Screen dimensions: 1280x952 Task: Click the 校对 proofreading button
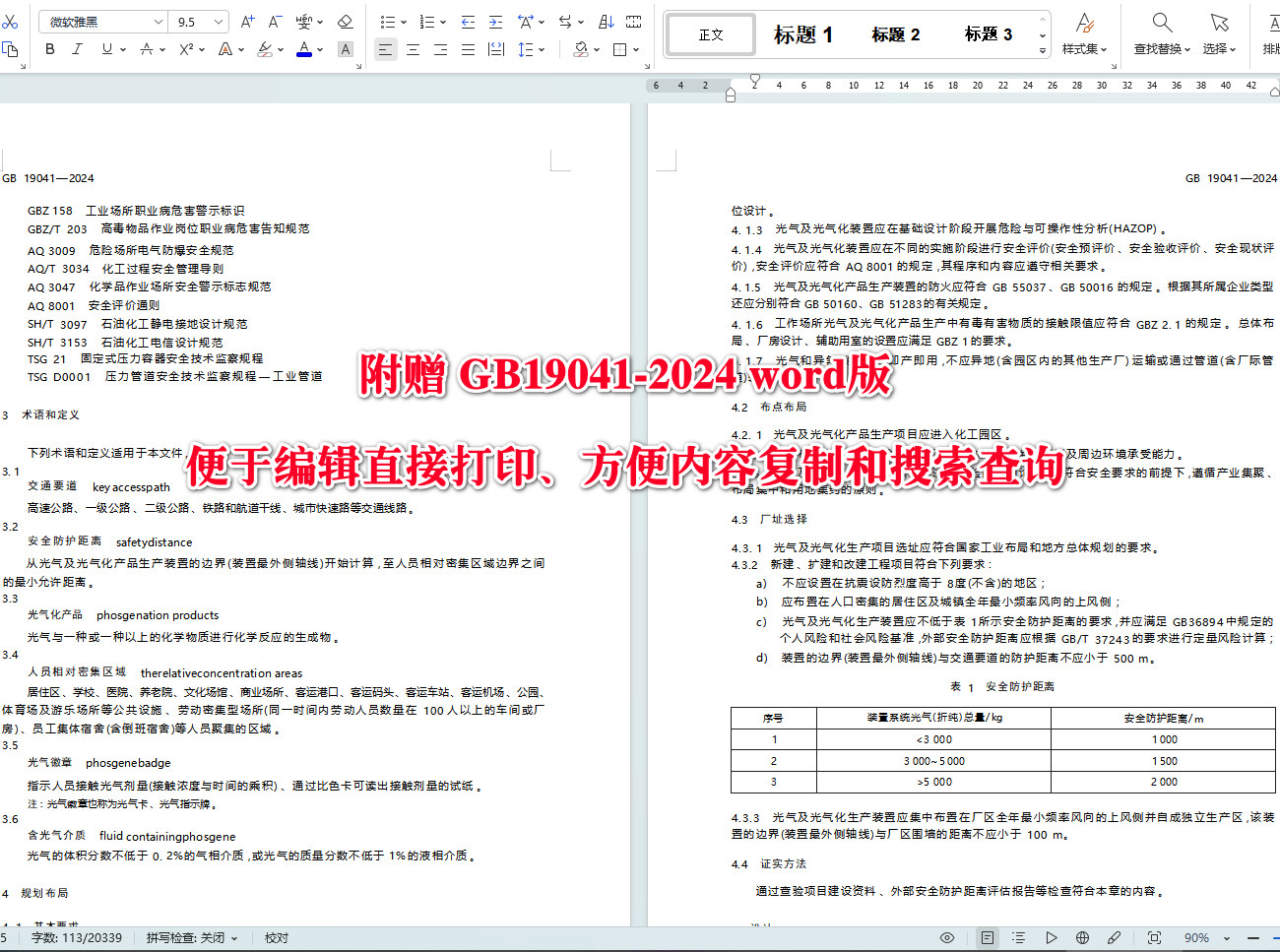point(277,938)
